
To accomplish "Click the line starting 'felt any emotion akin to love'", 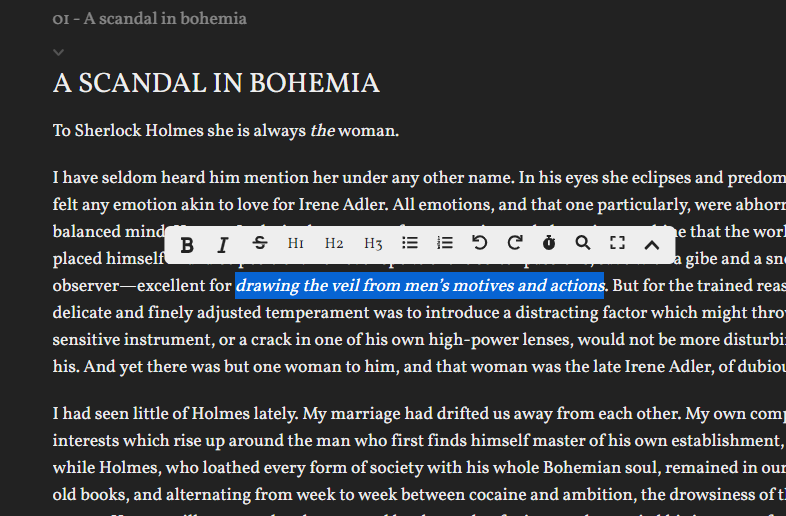I will [x=419, y=205].
